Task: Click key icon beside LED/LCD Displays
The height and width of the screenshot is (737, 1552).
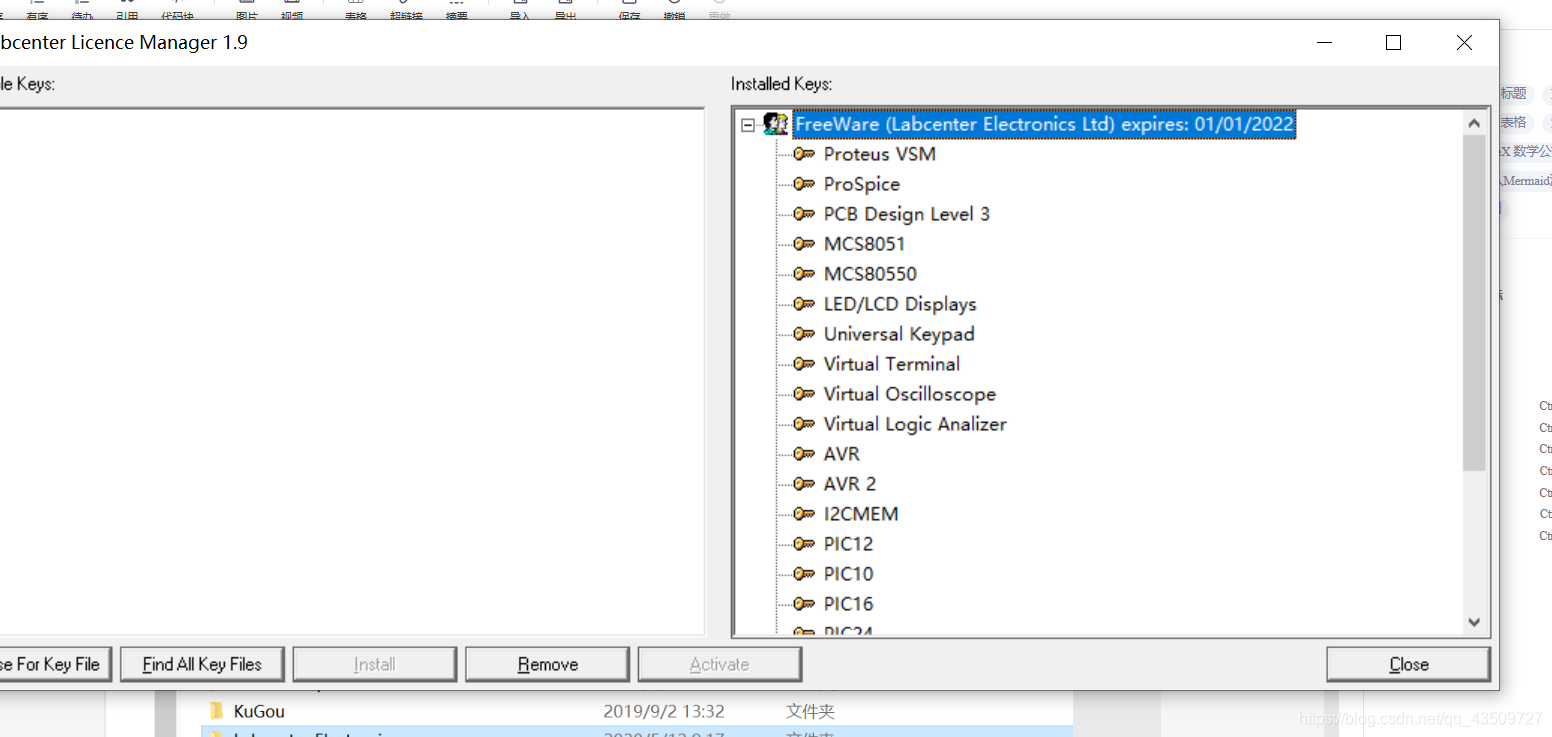Action: click(804, 304)
